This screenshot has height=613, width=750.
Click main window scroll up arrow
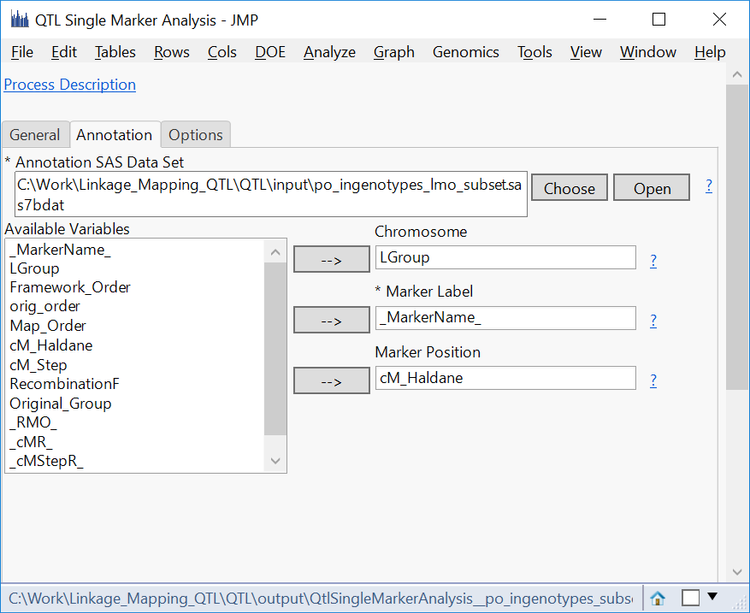click(x=737, y=75)
